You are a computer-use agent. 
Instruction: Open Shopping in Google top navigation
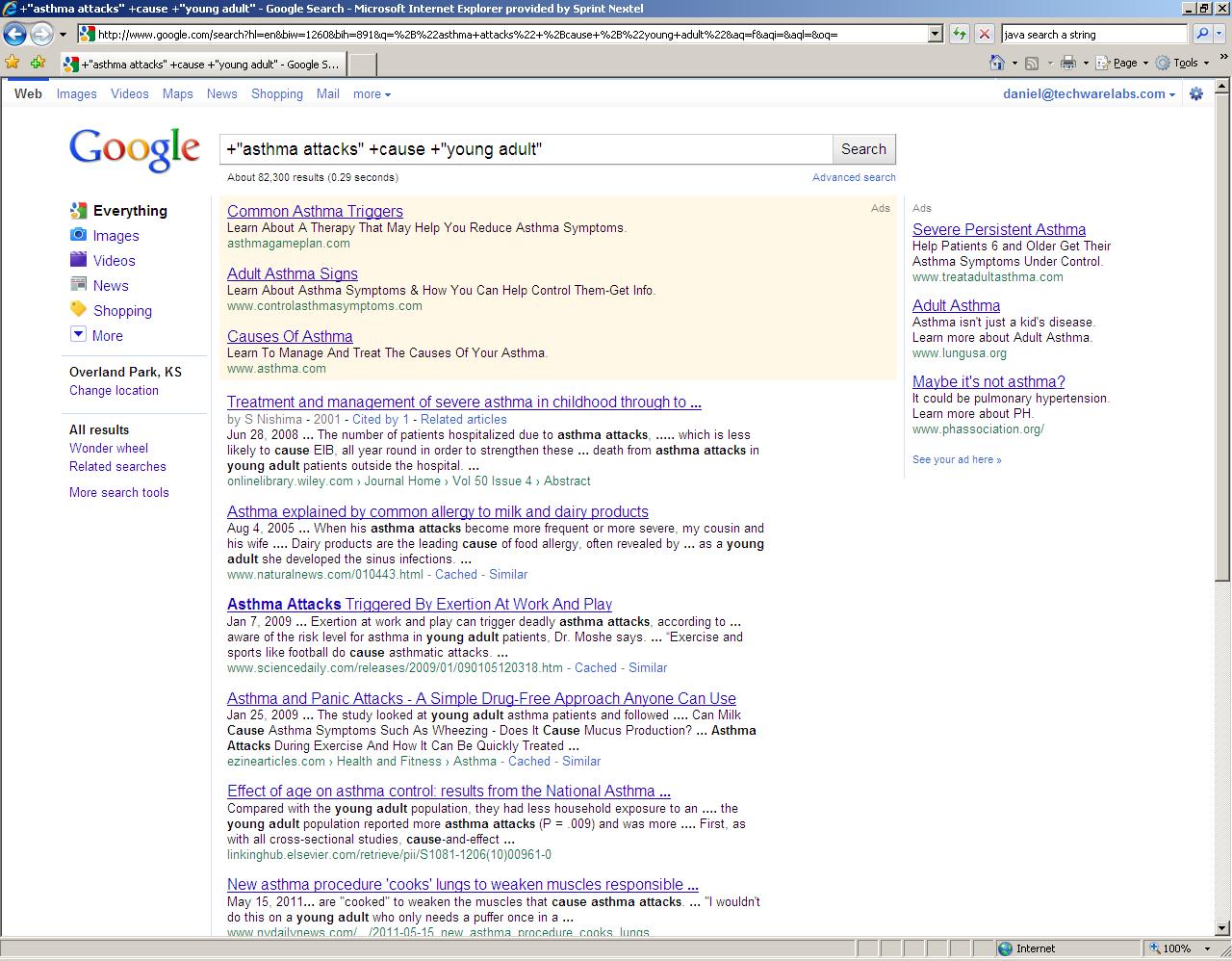click(277, 94)
